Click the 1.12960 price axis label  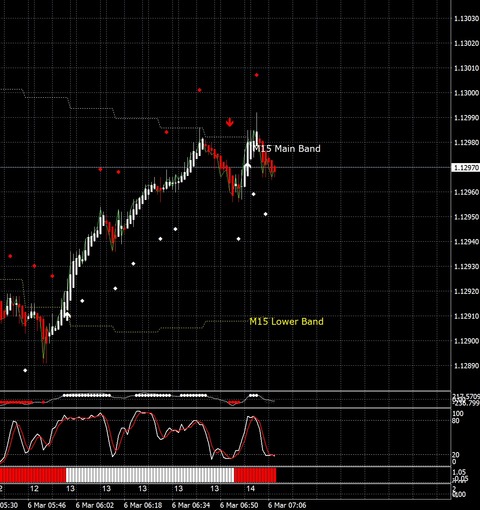(x=467, y=192)
